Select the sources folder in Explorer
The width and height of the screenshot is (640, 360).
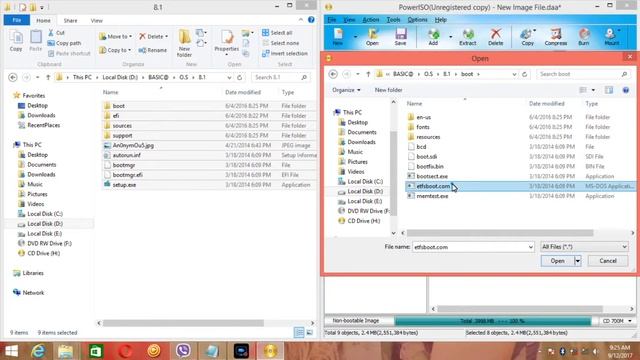coord(122,126)
